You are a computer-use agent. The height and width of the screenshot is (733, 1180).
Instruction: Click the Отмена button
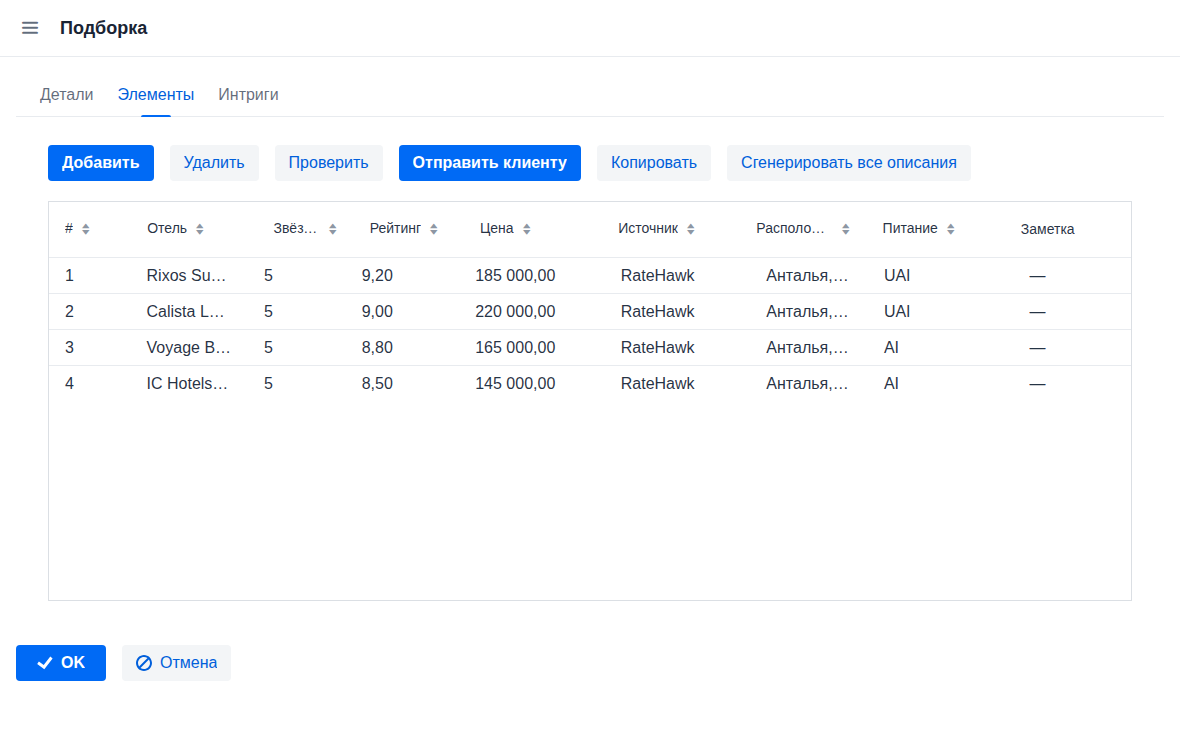coord(176,663)
